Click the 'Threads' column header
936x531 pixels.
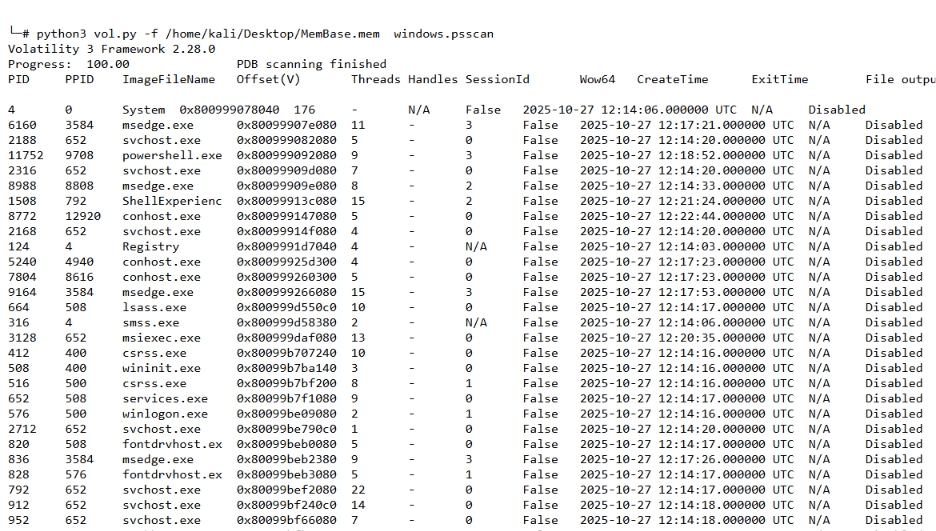pyautogui.click(x=375, y=79)
